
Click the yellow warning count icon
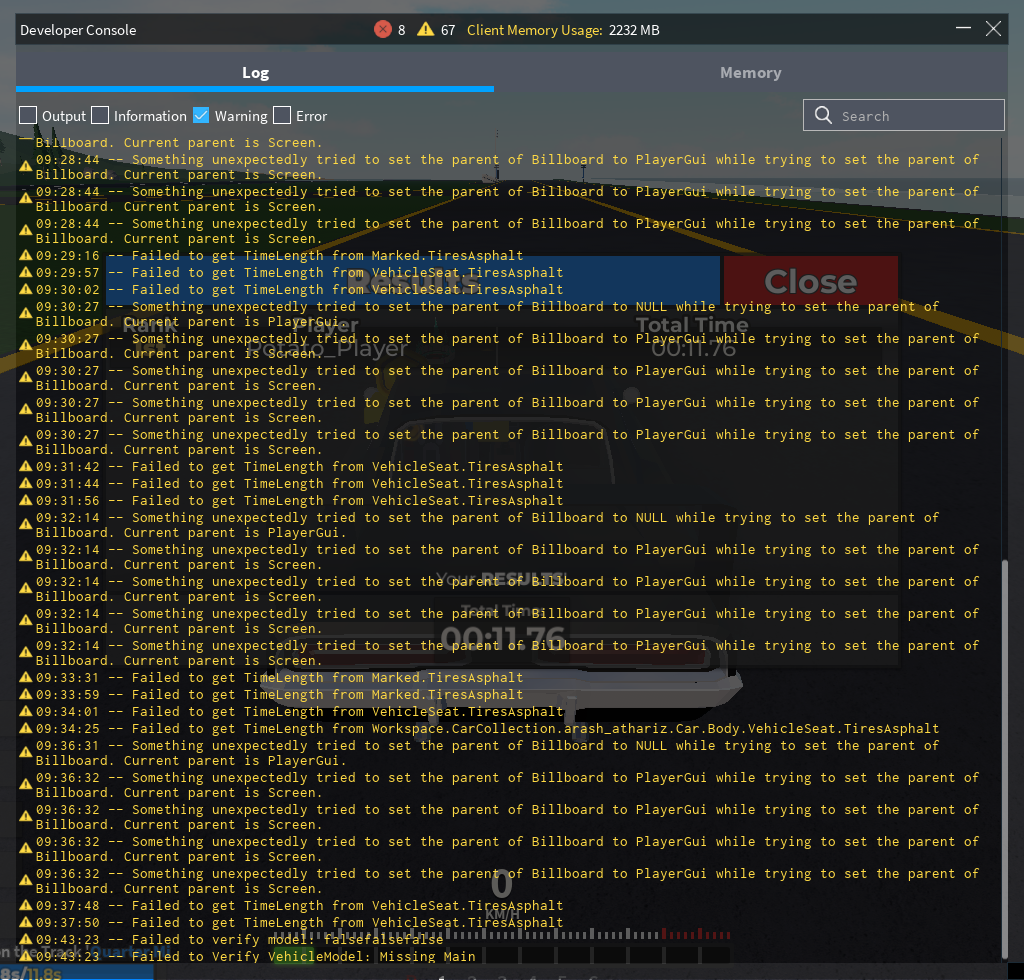tap(426, 29)
